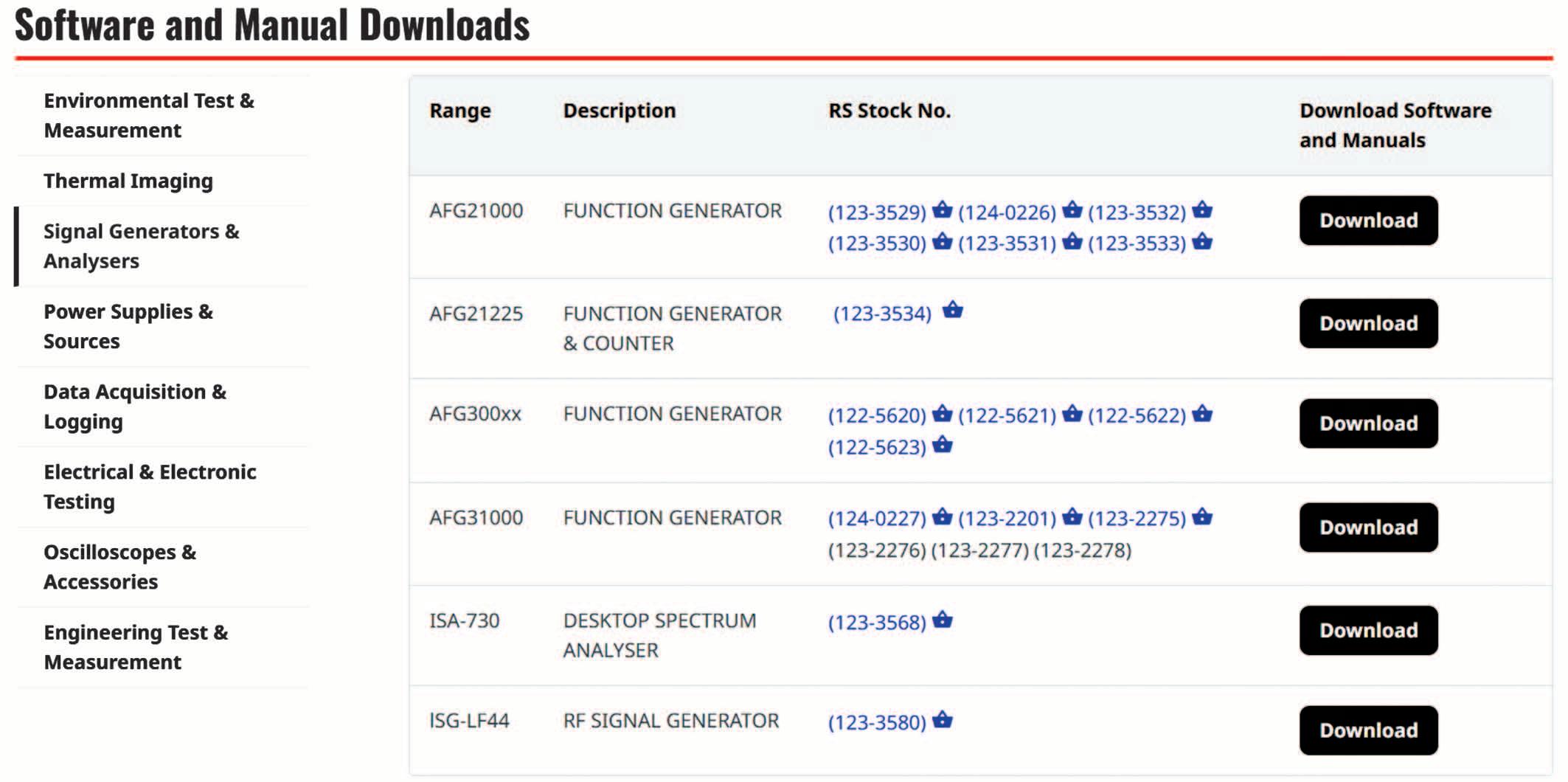
Task: Click basket icon next to stock 123-3529
Action: coord(942,210)
